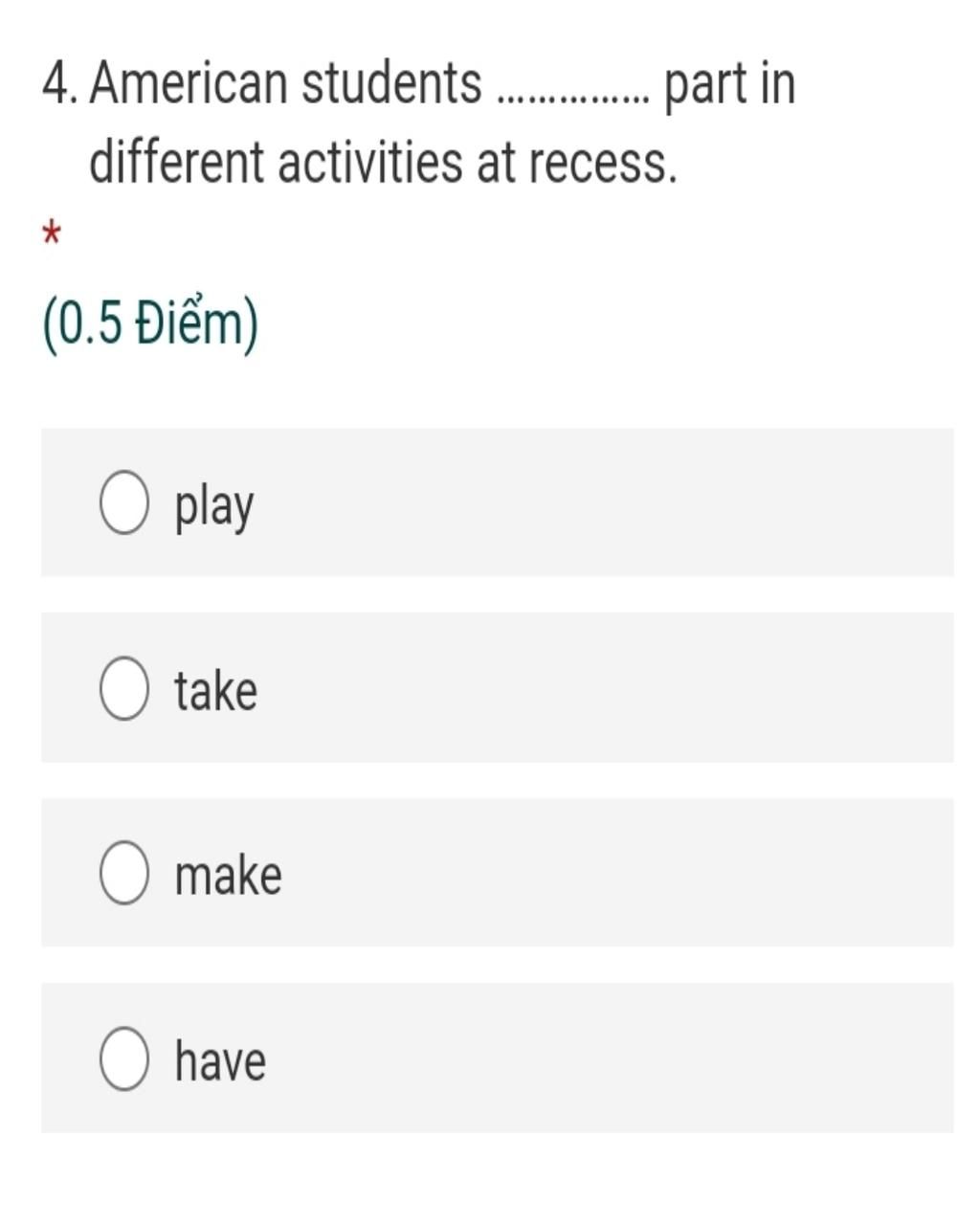The width and height of the screenshot is (980, 1225).
Task: Select the 'take' radio button
Action: 123,688
